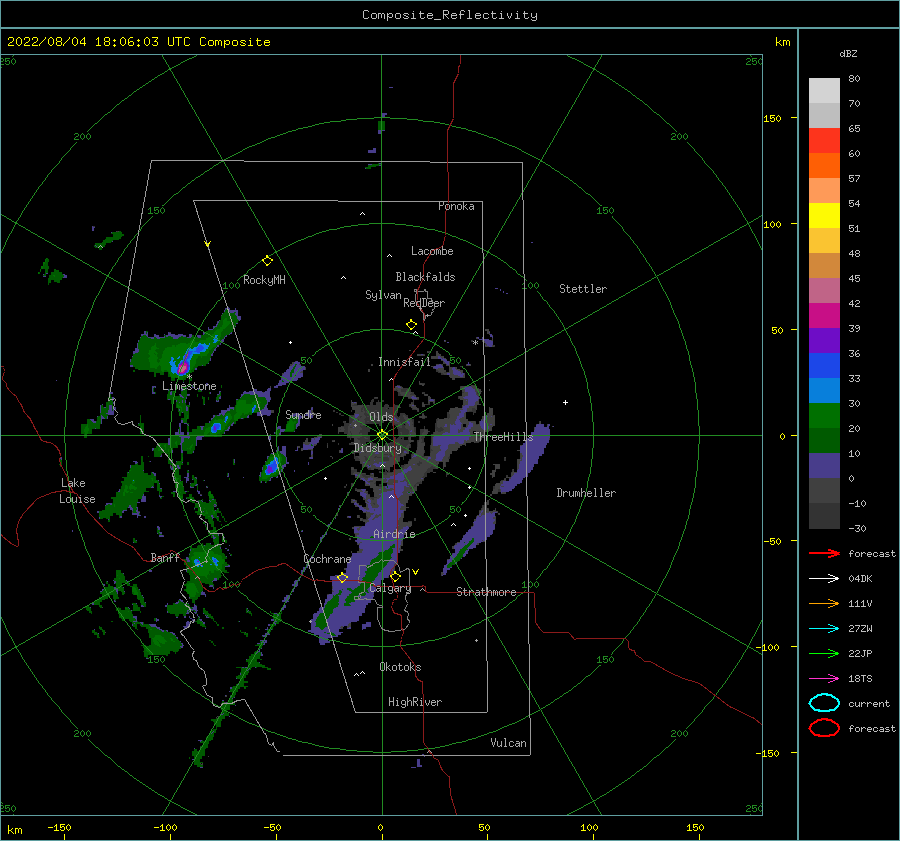The image size is (900, 841).
Task: Click the Banff label
Action: pos(165,557)
